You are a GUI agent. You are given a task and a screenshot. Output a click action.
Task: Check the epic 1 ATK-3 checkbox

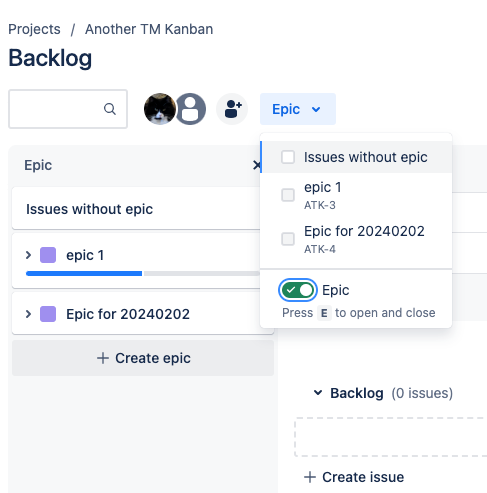point(288,195)
